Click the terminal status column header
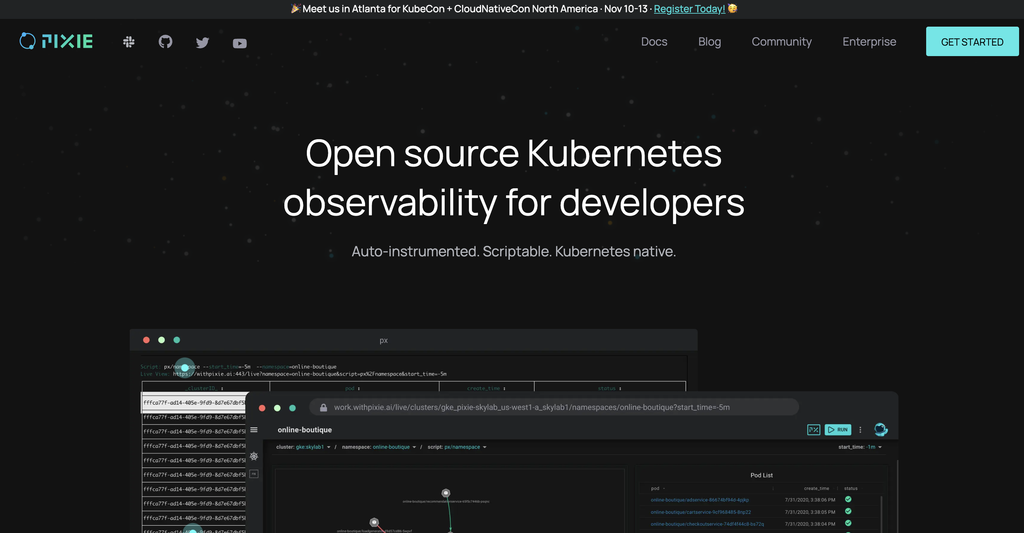Image resolution: width=1024 pixels, height=533 pixels. tap(609, 389)
